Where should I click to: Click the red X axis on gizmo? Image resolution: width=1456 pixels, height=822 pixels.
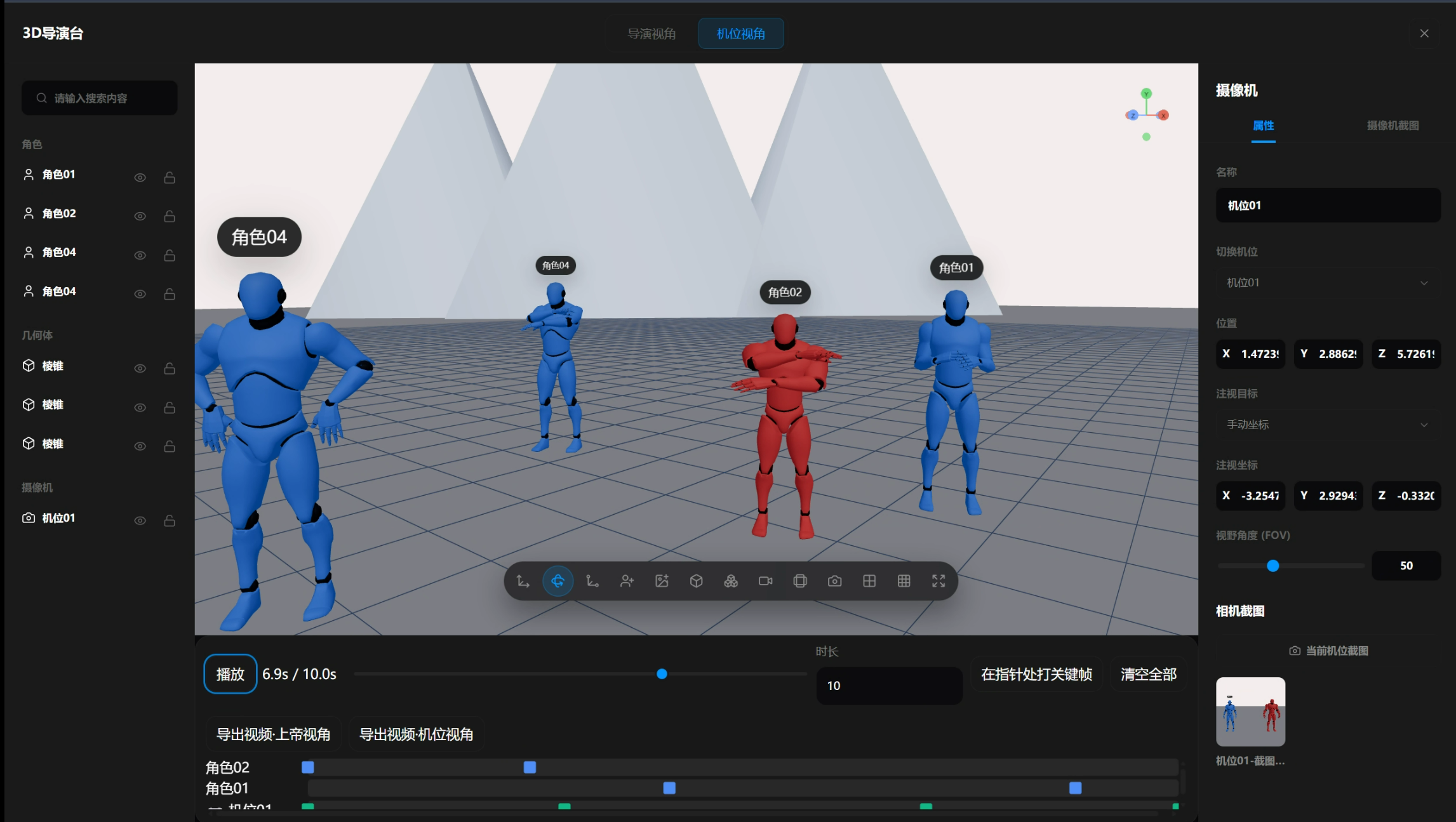click(x=1163, y=115)
